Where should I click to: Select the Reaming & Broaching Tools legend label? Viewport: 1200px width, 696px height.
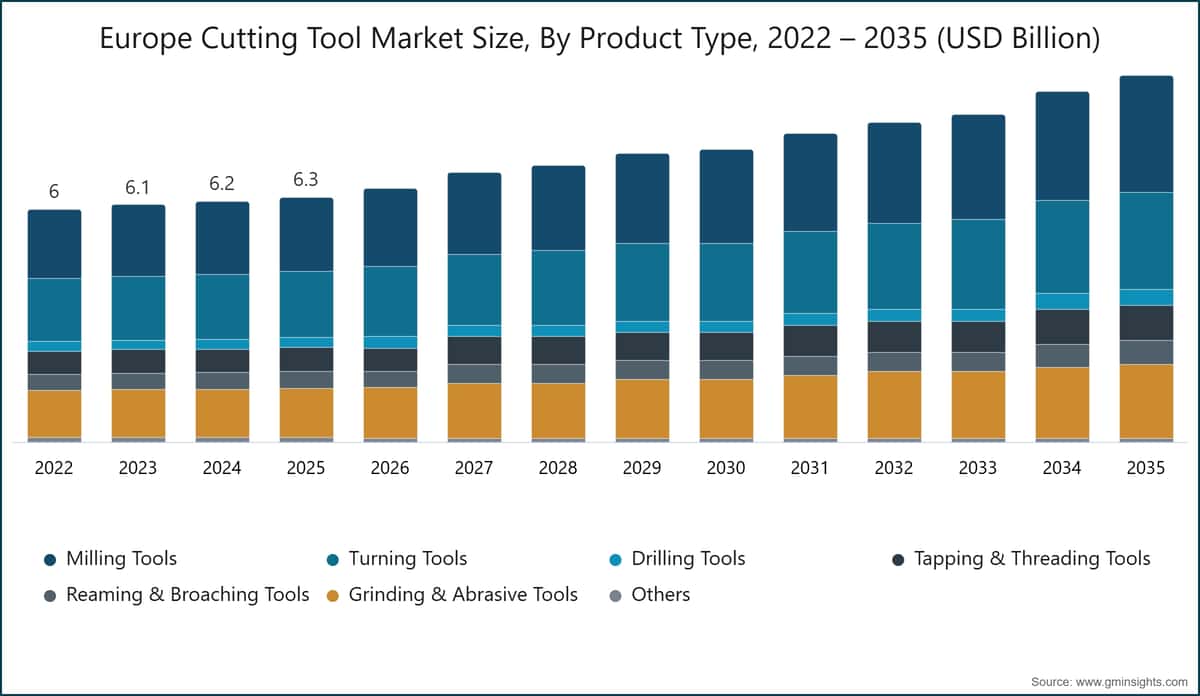(x=188, y=595)
